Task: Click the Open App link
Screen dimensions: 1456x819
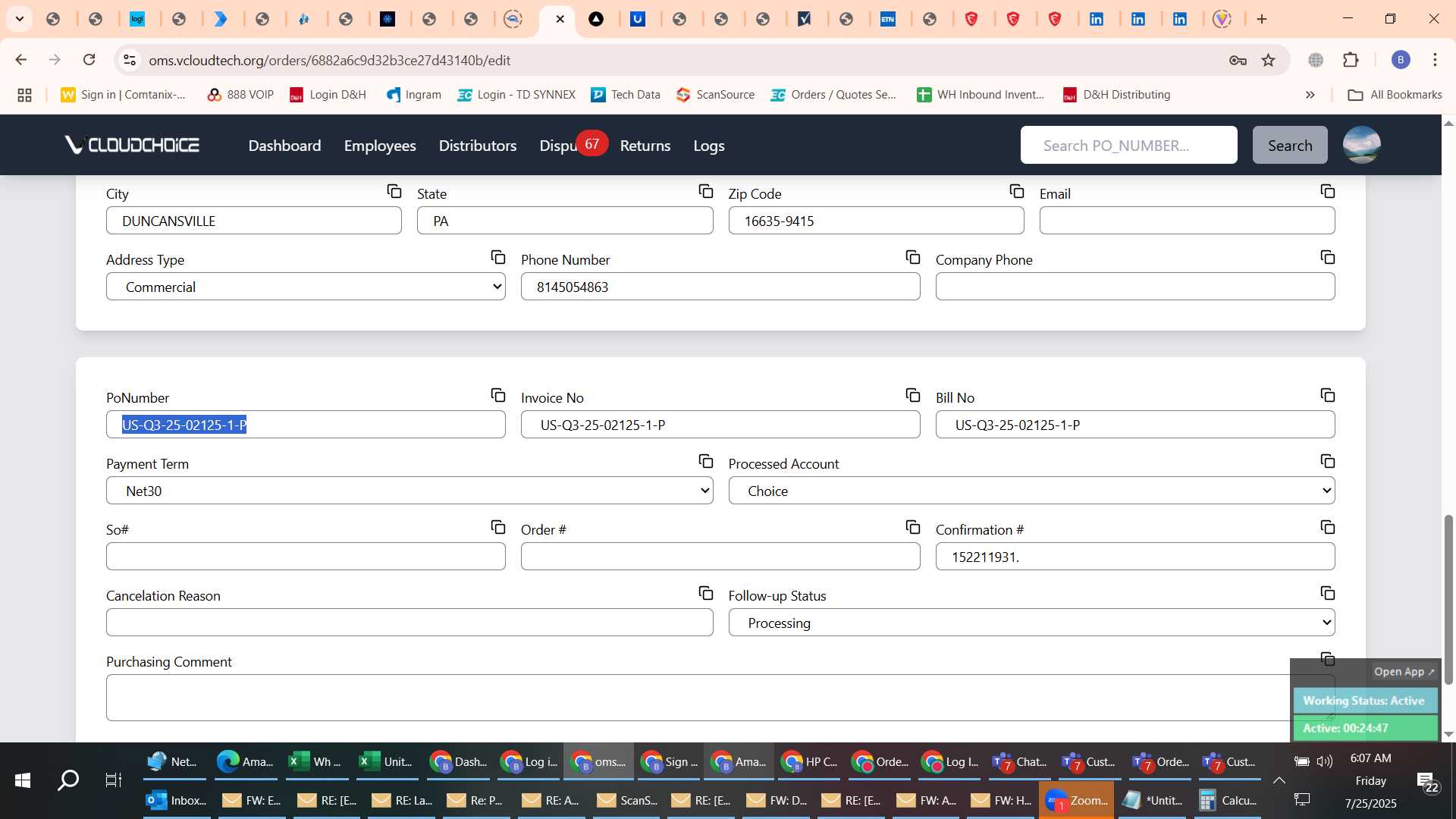Action: (x=1404, y=672)
